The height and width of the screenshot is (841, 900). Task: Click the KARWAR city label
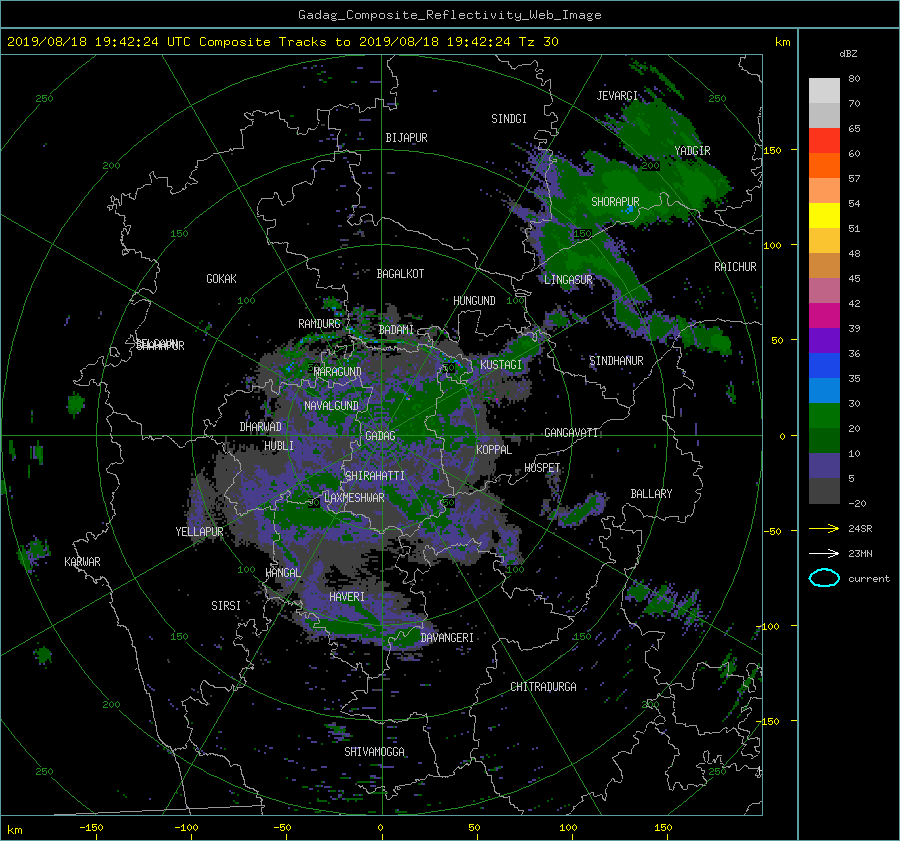coord(82,562)
